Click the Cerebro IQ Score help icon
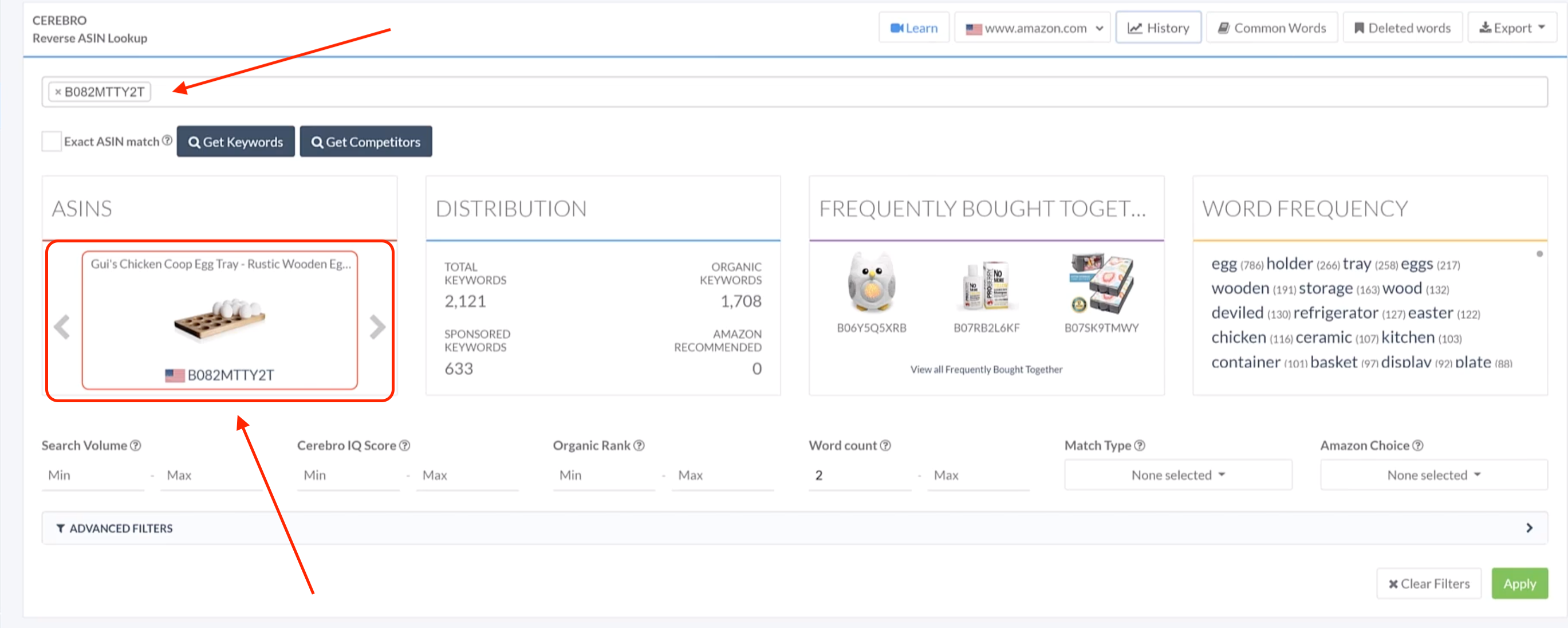The height and width of the screenshot is (628, 1568). [404, 445]
